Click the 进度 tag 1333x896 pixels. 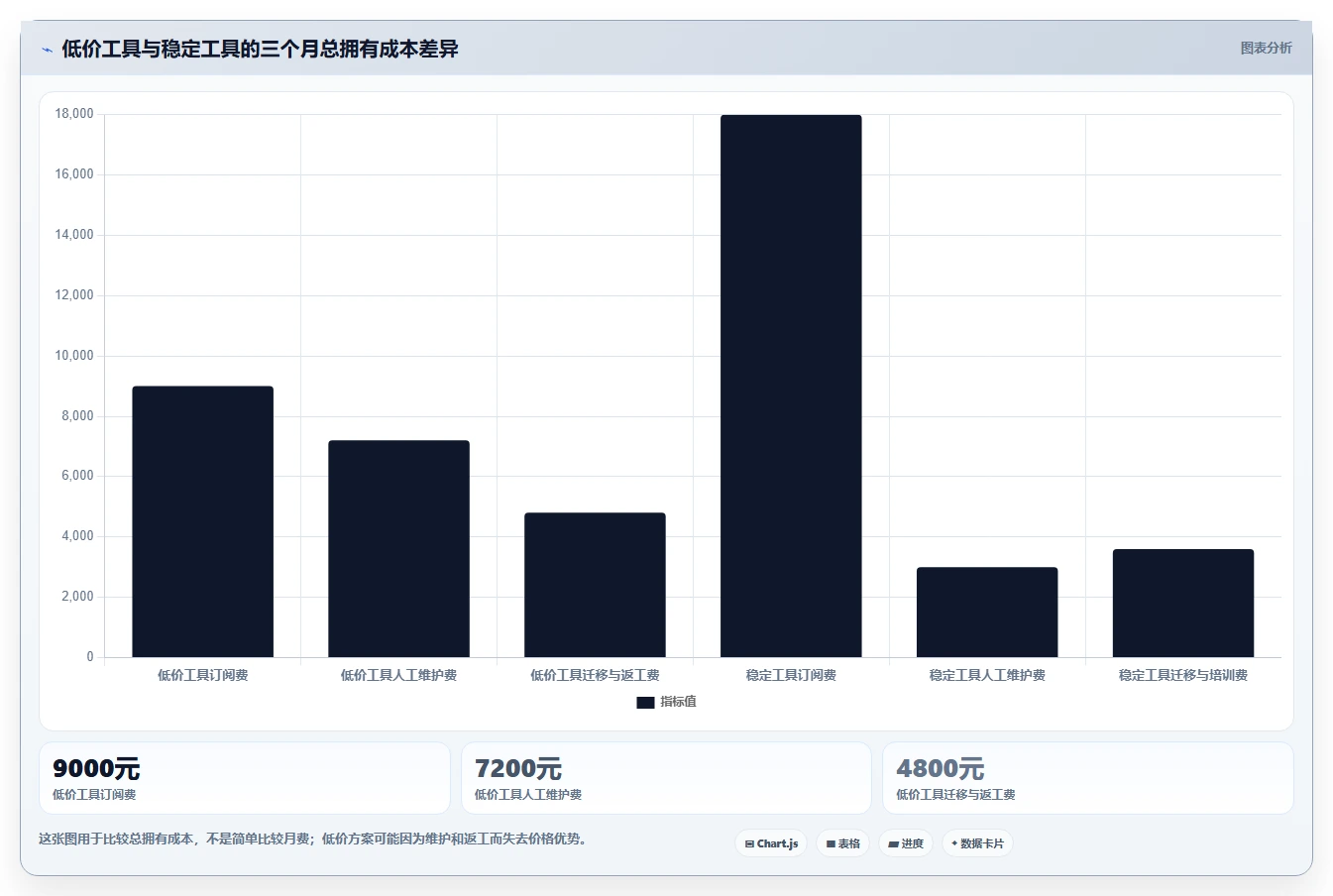tap(906, 843)
